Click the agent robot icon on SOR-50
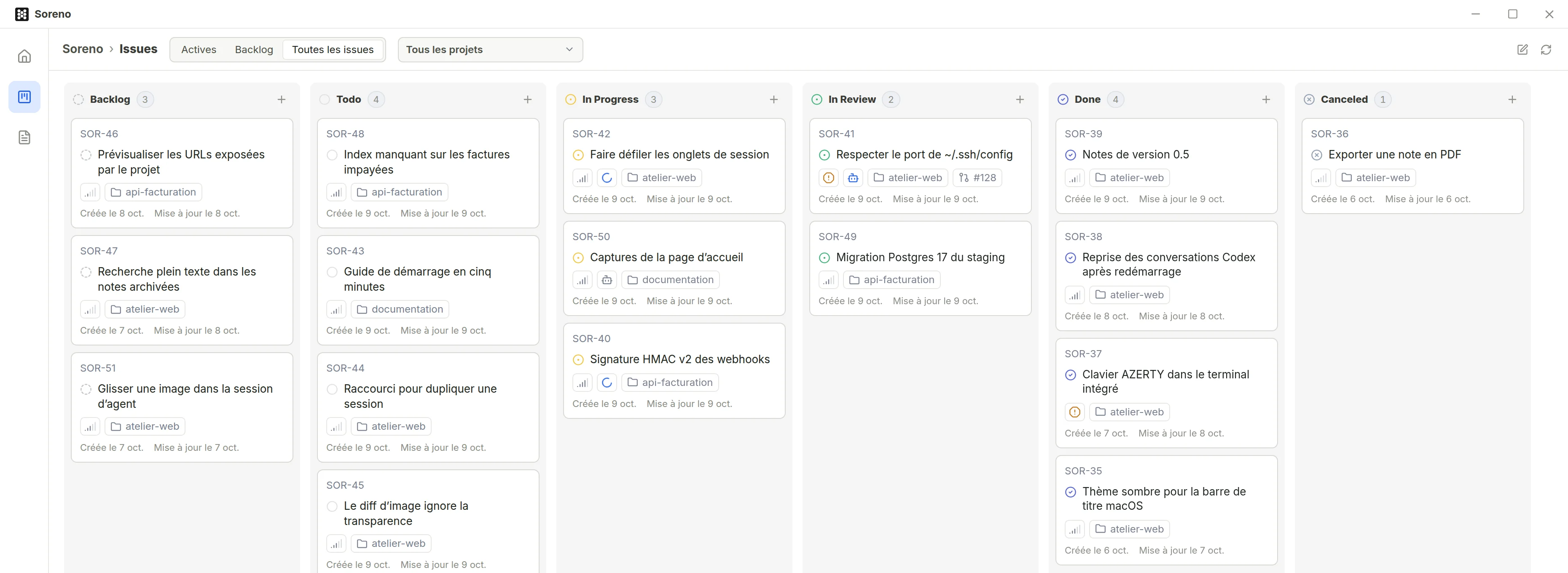The width and height of the screenshot is (1568, 573). [607, 280]
